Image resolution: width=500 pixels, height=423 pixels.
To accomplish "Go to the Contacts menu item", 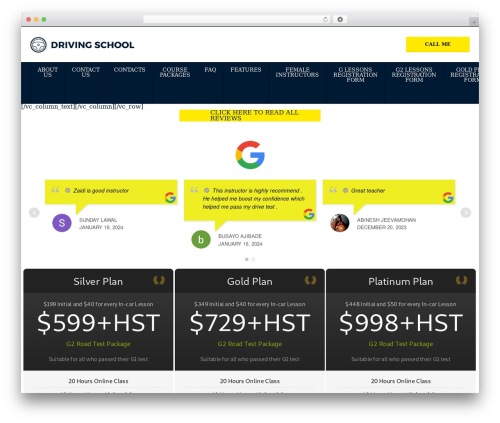I will pyautogui.click(x=129, y=70).
